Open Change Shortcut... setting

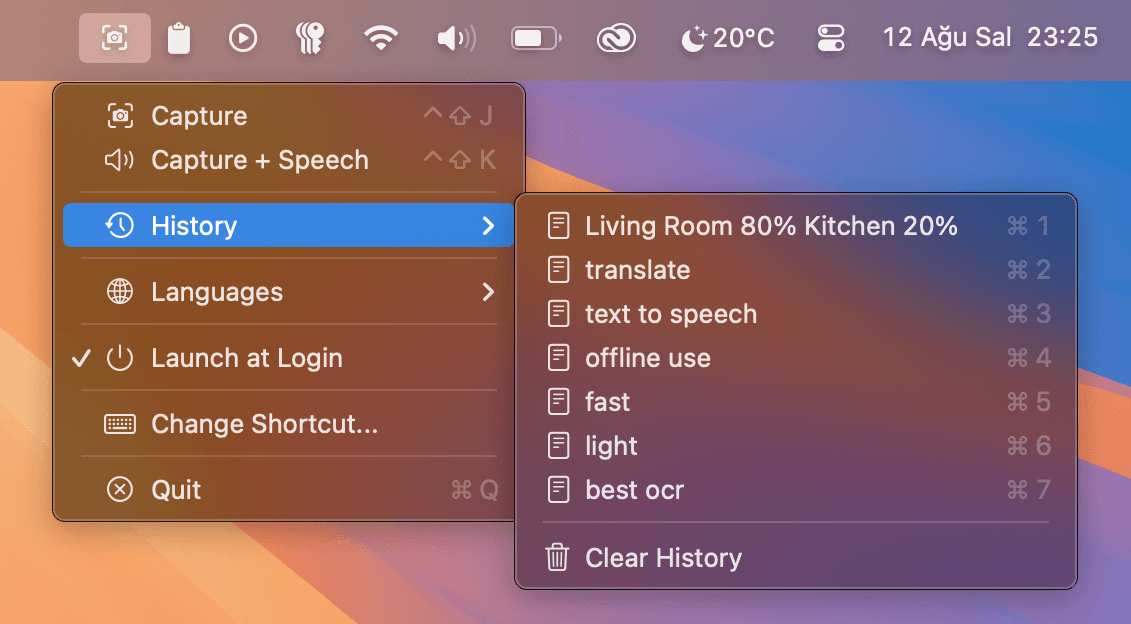(x=264, y=424)
